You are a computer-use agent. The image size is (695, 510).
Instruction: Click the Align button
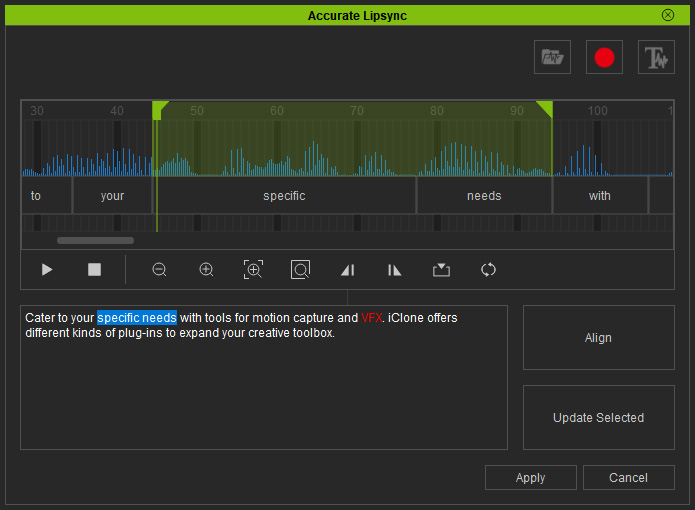point(599,338)
